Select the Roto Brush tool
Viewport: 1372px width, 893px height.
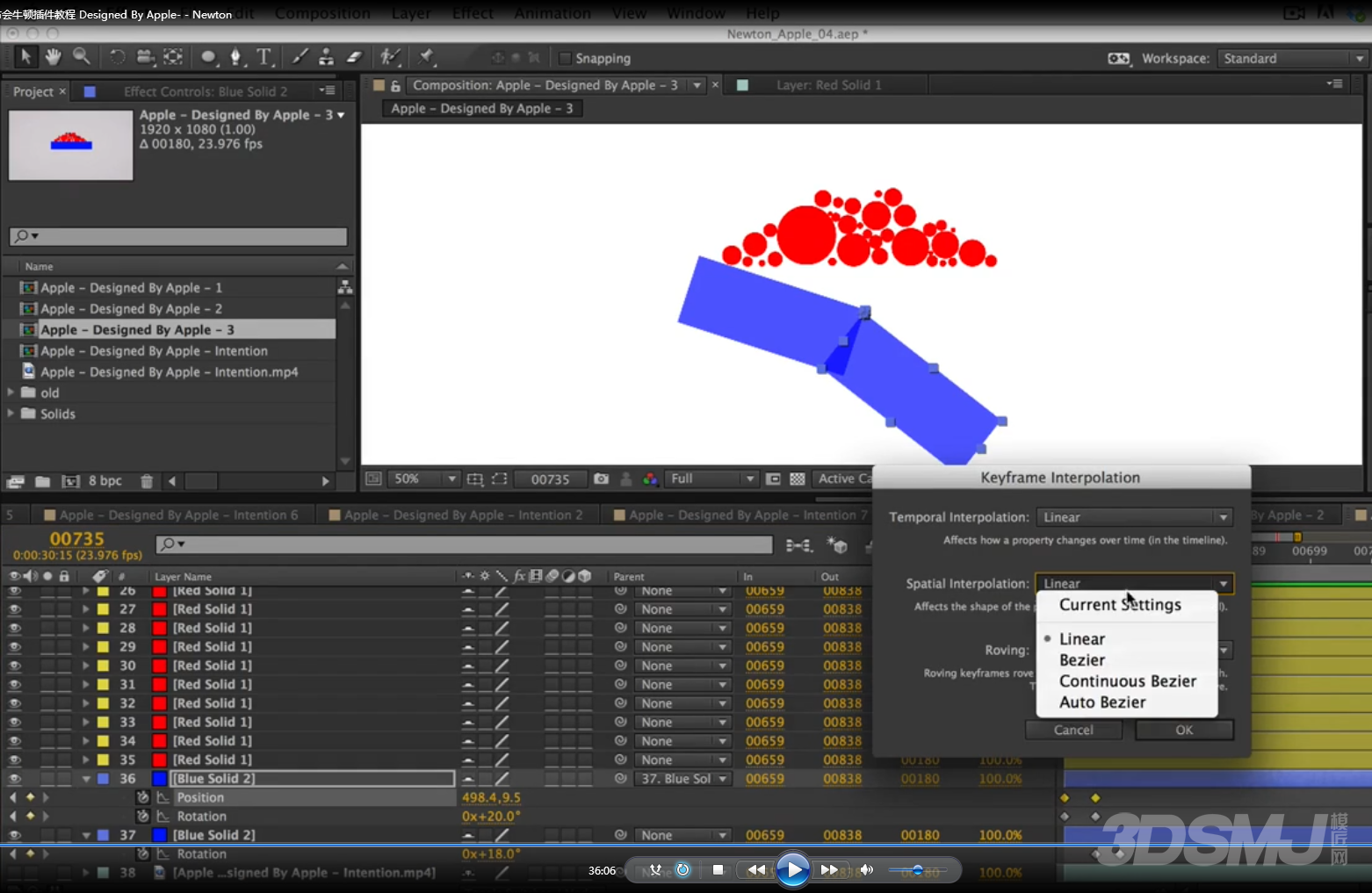click(389, 57)
